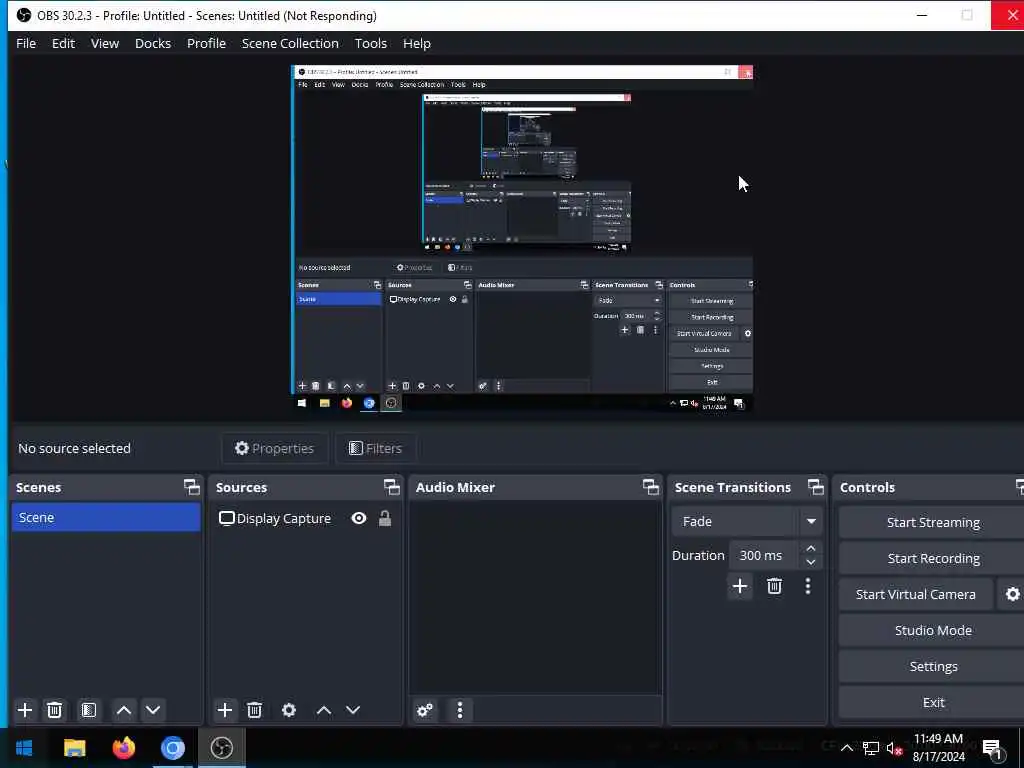Open the View menu
Viewport: 1024px width, 768px height.
pyautogui.click(x=104, y=43)
